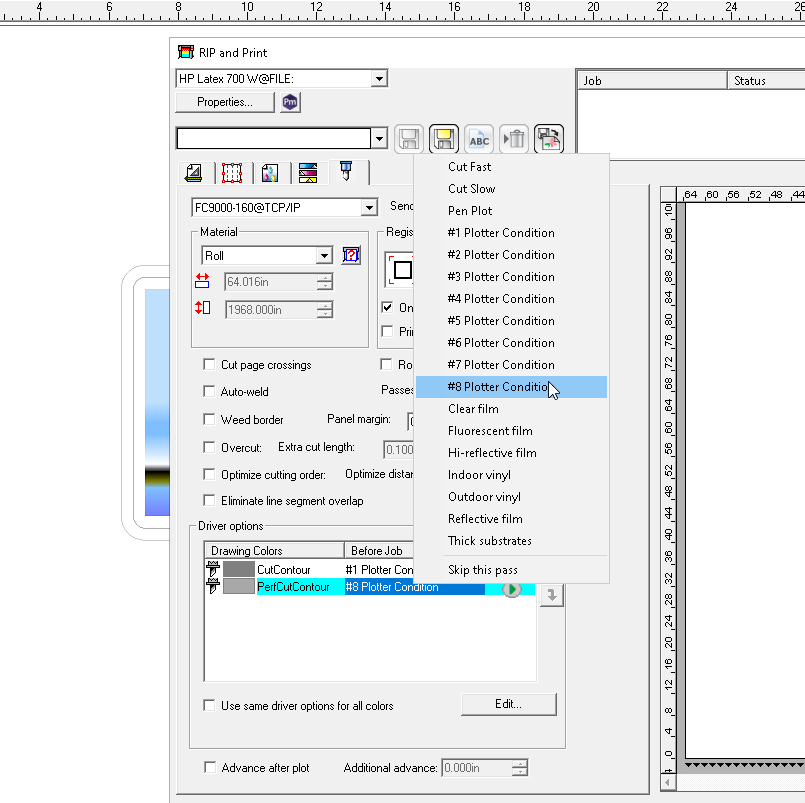Toggle Advance after plot checkbox

pyautogui.click(x=209, y=767)
